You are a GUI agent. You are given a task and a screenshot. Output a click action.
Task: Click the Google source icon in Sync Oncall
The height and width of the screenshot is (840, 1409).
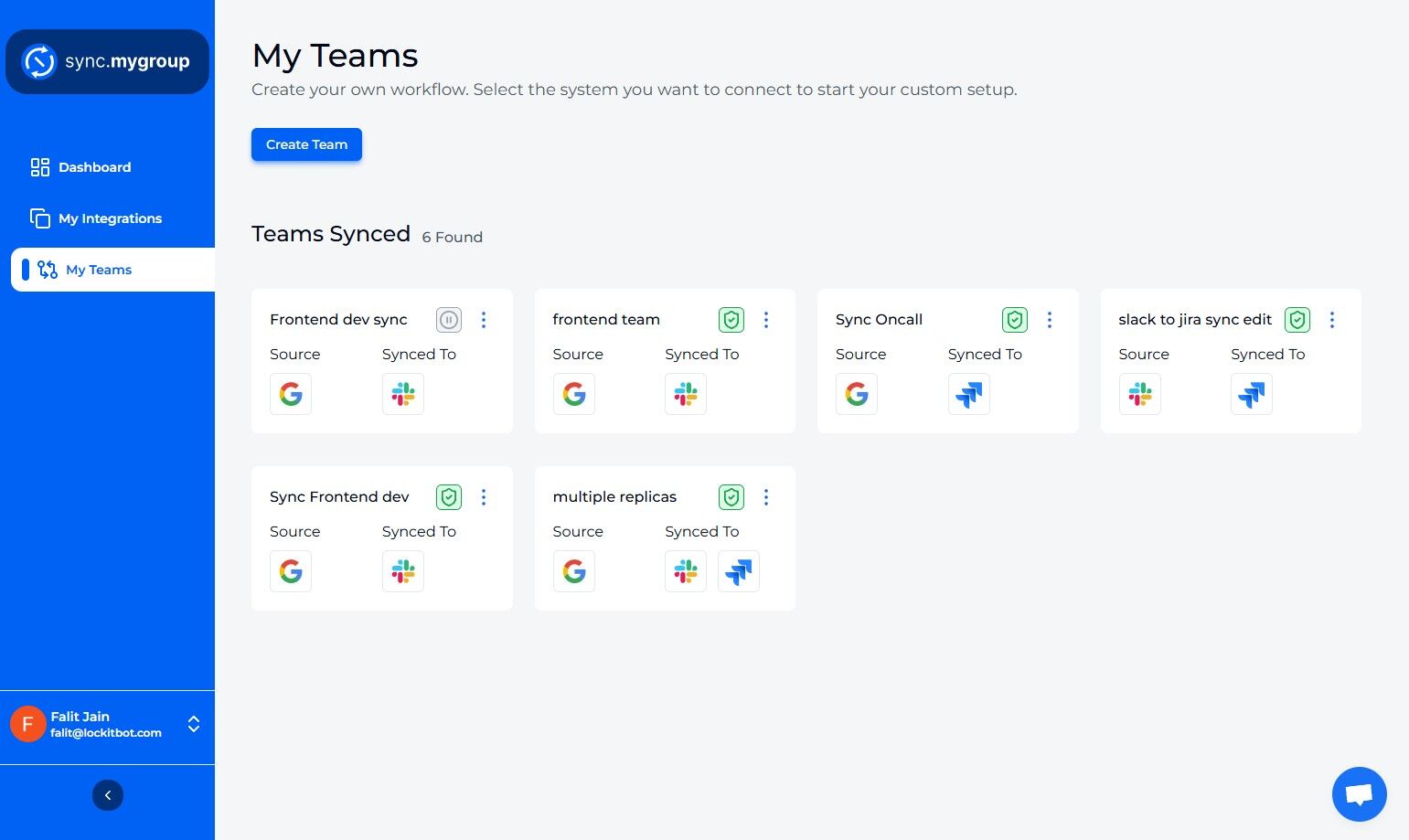point(857,394)
